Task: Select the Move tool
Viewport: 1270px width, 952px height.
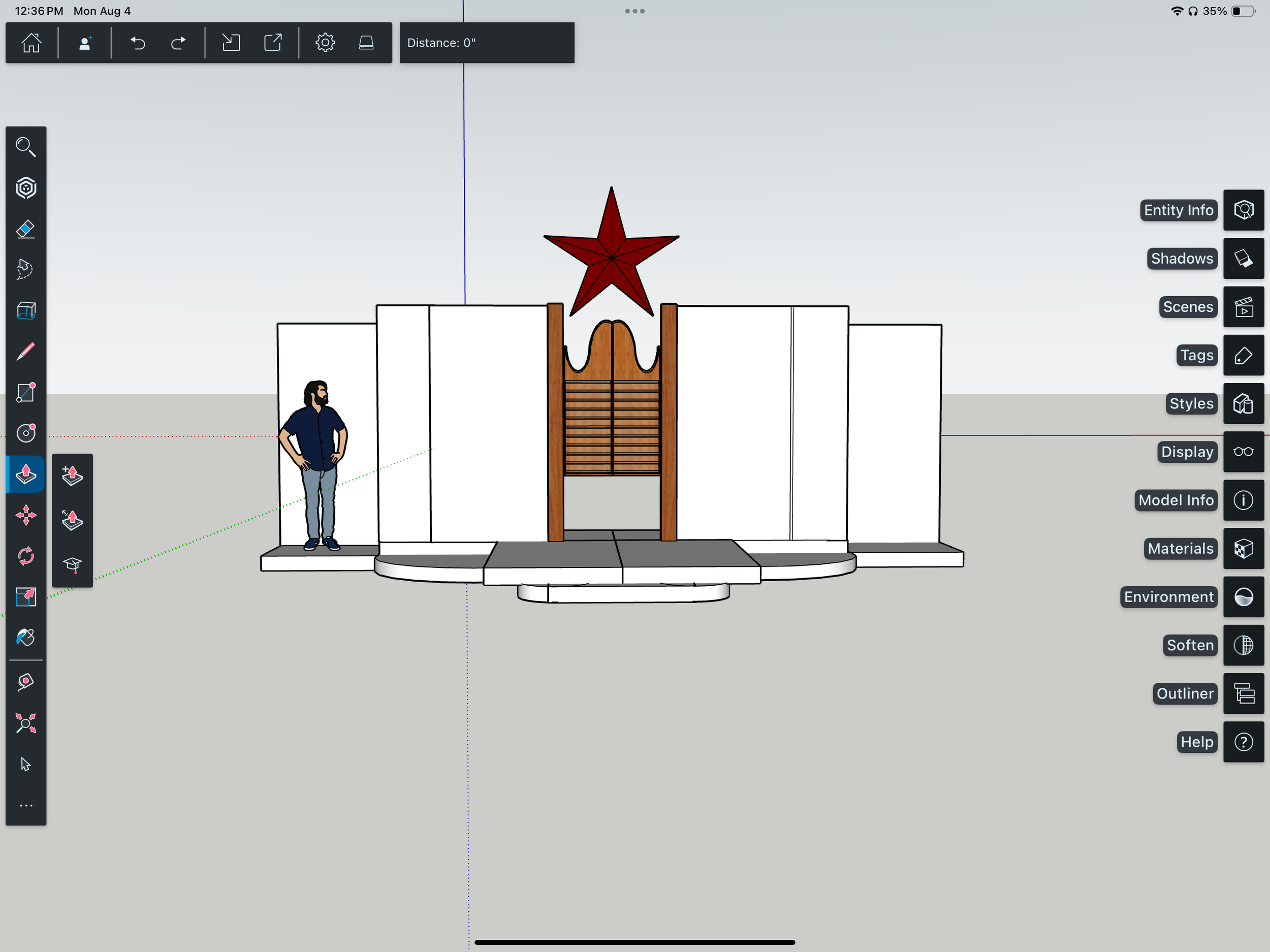Action: (26, 515)
